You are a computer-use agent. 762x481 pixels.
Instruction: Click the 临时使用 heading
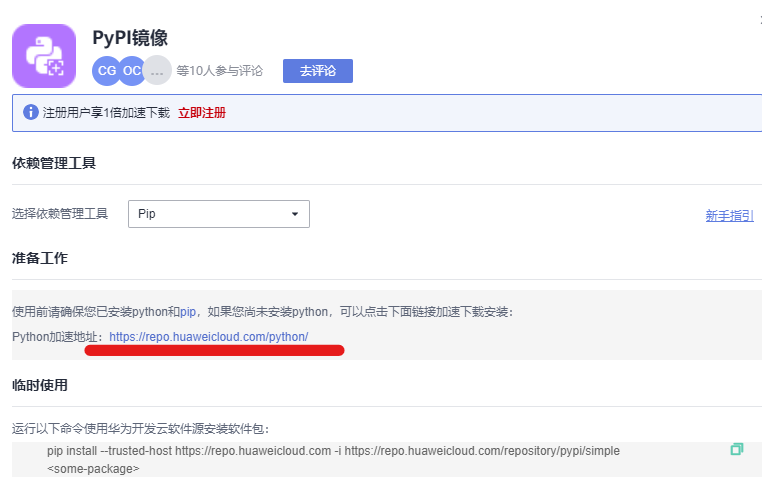click(40, 385)
